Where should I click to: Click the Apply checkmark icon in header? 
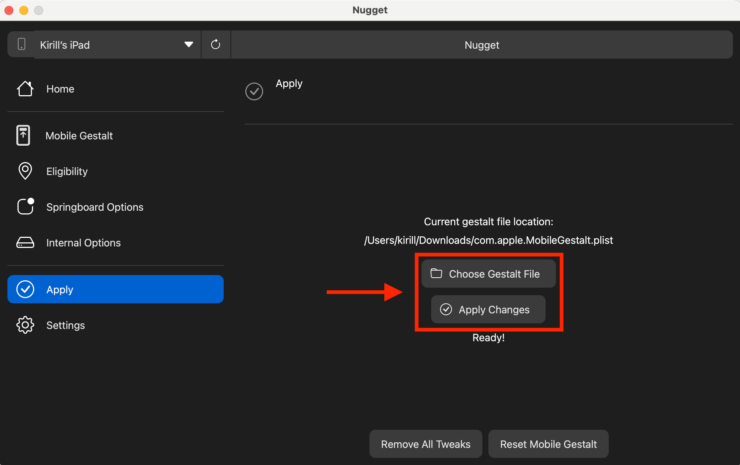(x=255, y=91)
